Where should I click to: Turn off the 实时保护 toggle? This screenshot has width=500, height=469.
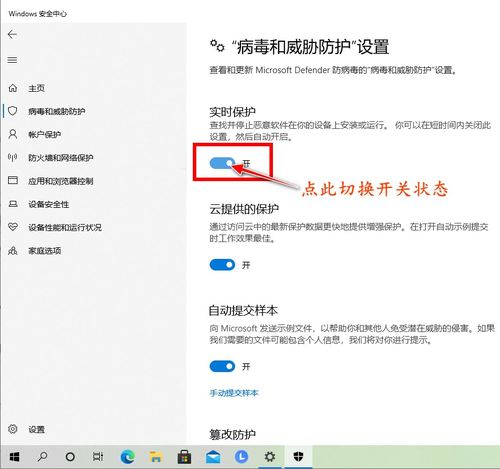pyautogui.click(x=222, y=163)
